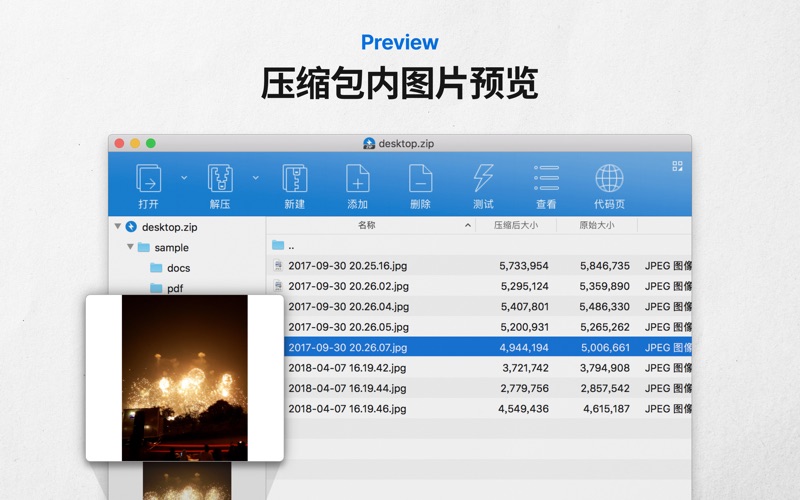The image size is (800, 500).
Task: Click the yellow minimize window button
Action: click(x=135, y=143)
